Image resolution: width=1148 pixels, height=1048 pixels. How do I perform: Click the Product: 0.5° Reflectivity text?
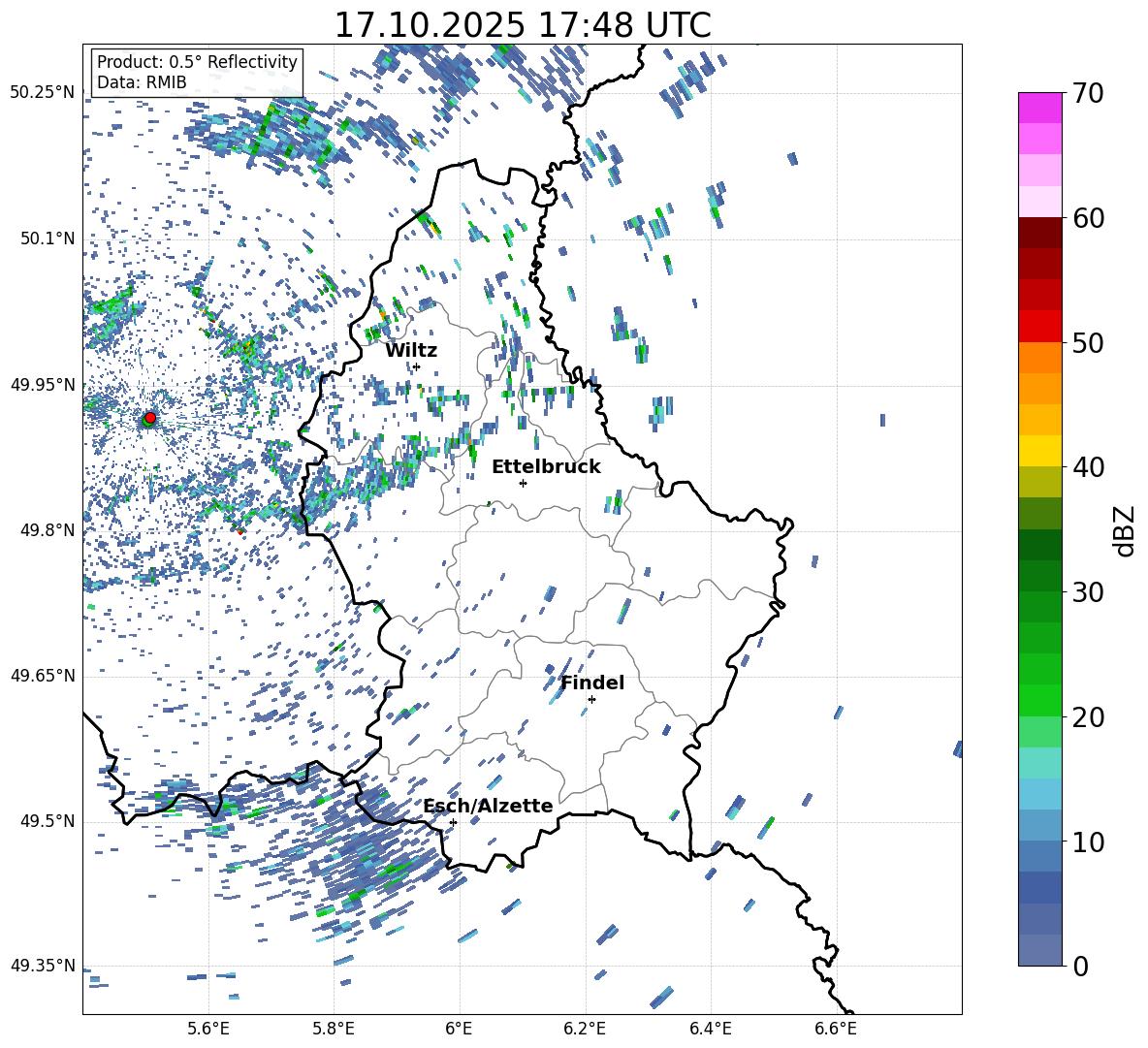pos(197,62)
